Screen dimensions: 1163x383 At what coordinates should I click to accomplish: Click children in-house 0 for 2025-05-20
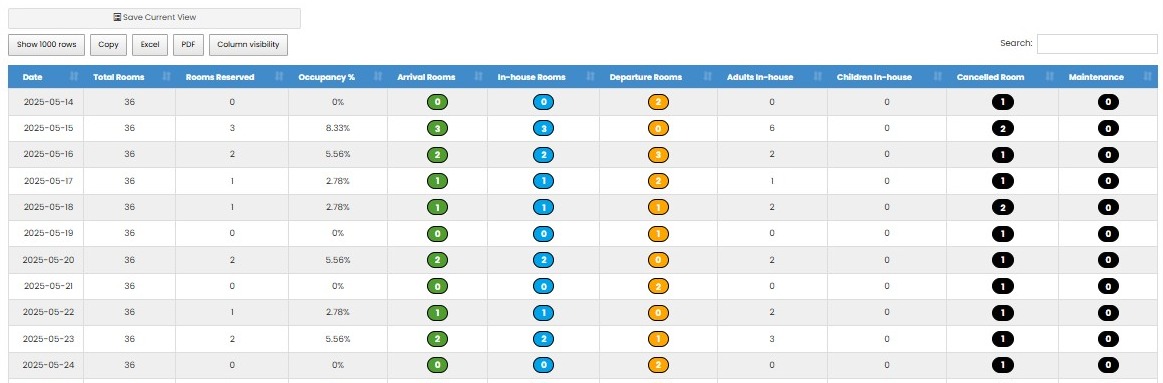click(887, 260)
